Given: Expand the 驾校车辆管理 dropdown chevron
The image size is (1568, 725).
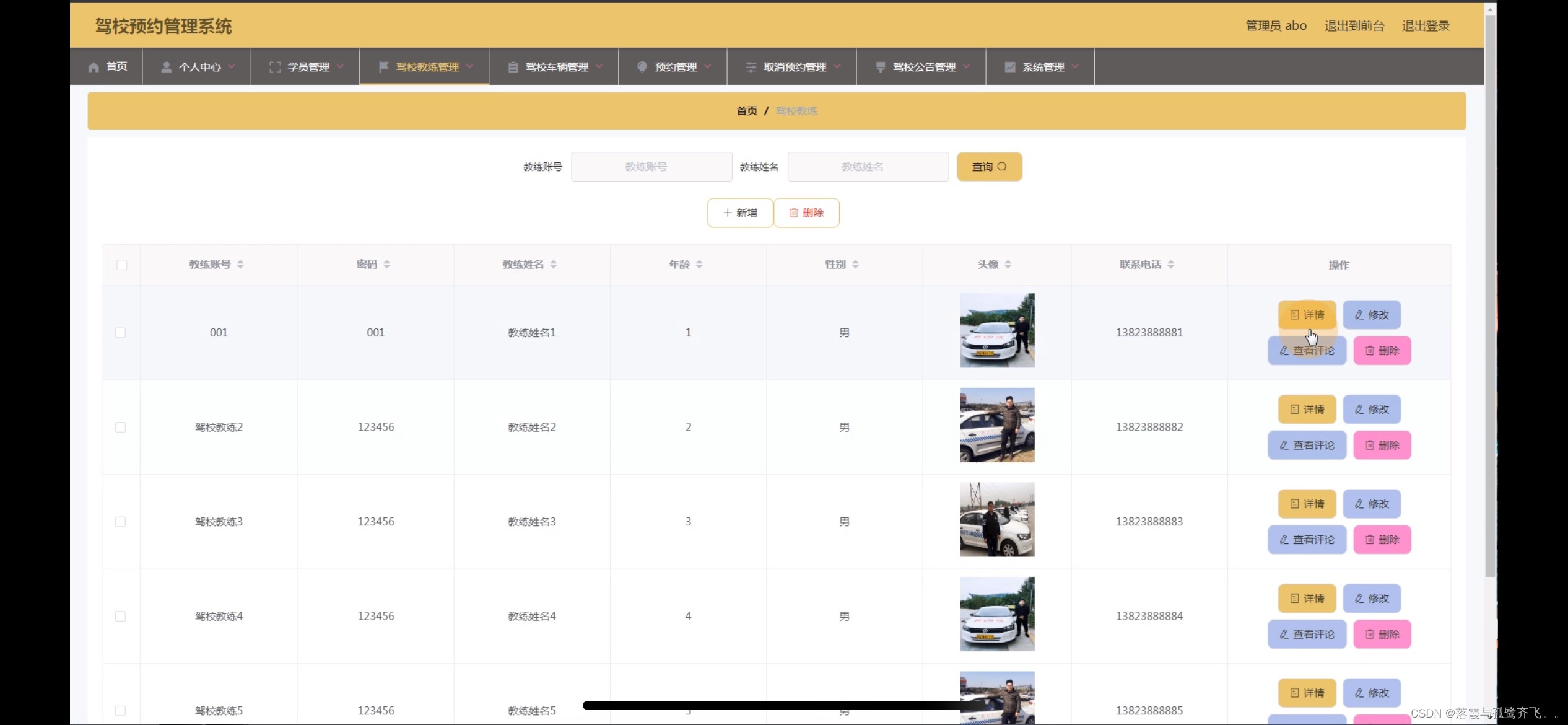Looking at the screenshot, I should (x=599, y=66).
